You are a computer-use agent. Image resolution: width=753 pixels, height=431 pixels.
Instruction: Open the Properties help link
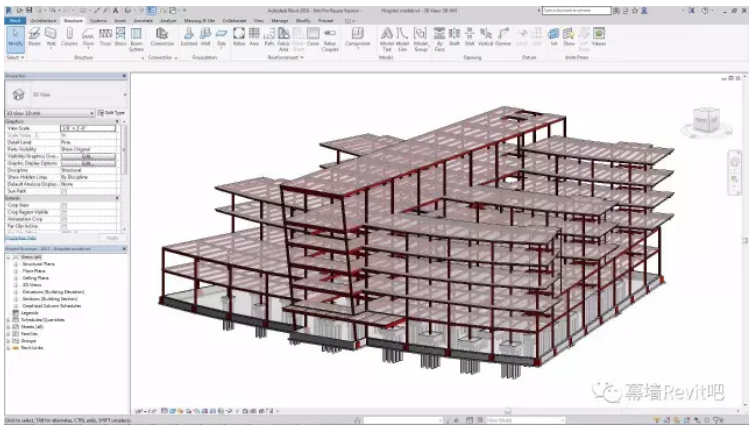(x=21, y=238)
